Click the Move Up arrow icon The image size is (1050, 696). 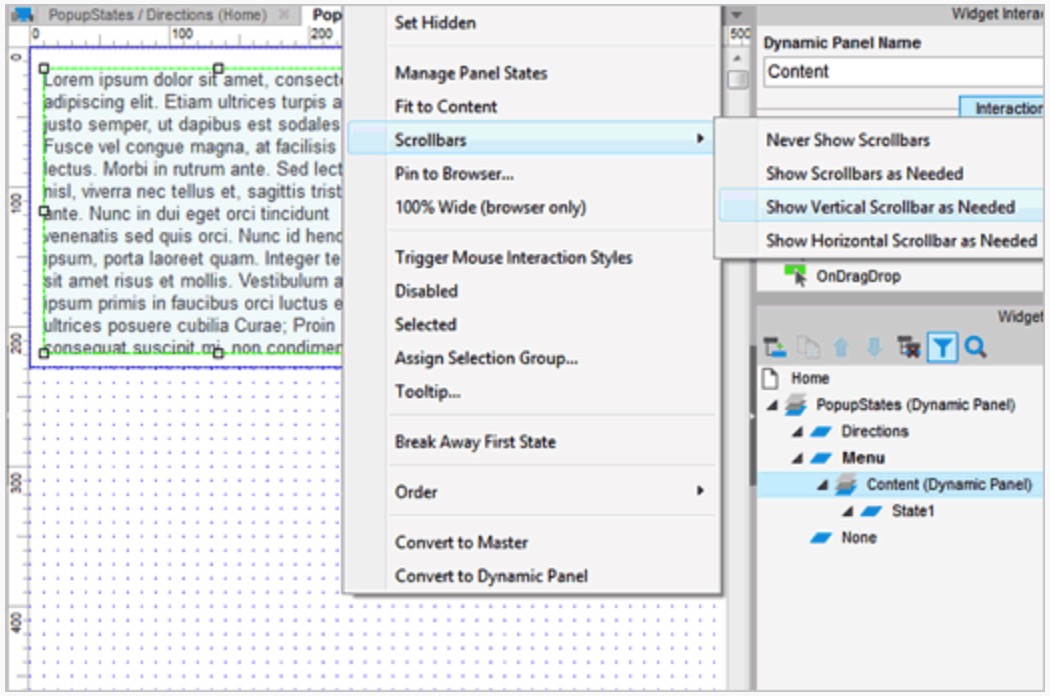point(842,347)
